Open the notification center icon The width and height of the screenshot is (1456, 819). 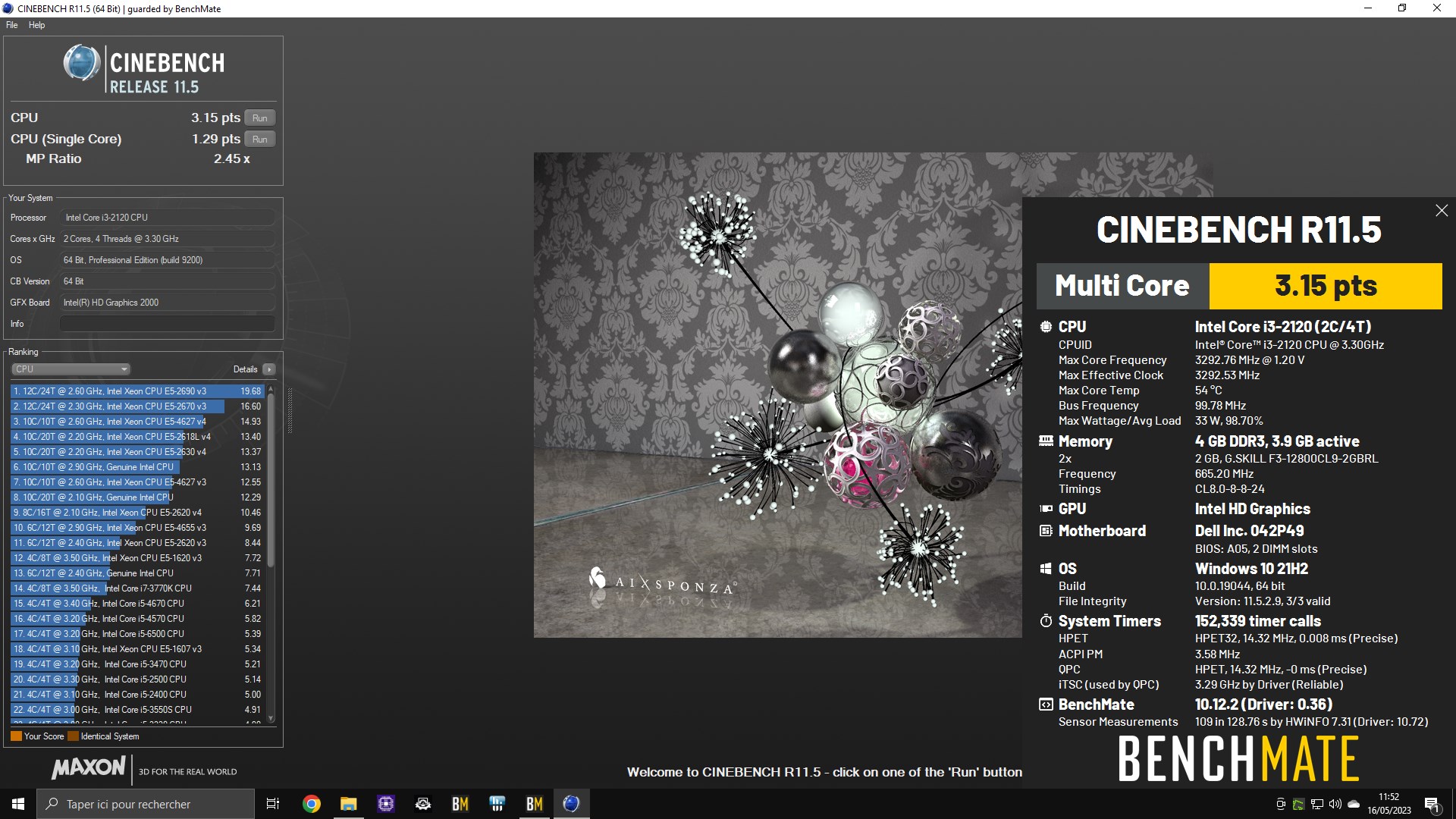coord(1432,804)
